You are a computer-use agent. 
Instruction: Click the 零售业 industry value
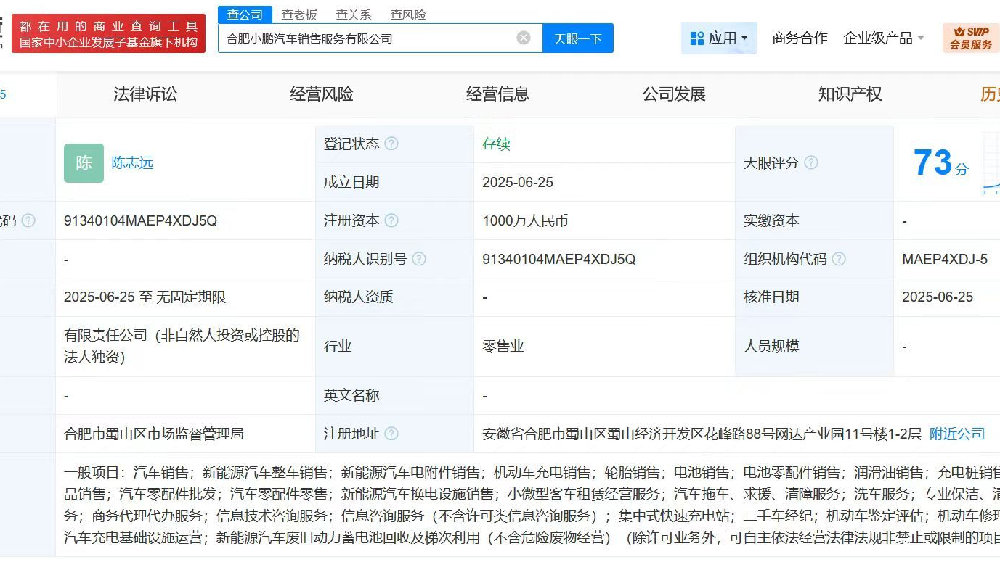[x=503, y=346]
